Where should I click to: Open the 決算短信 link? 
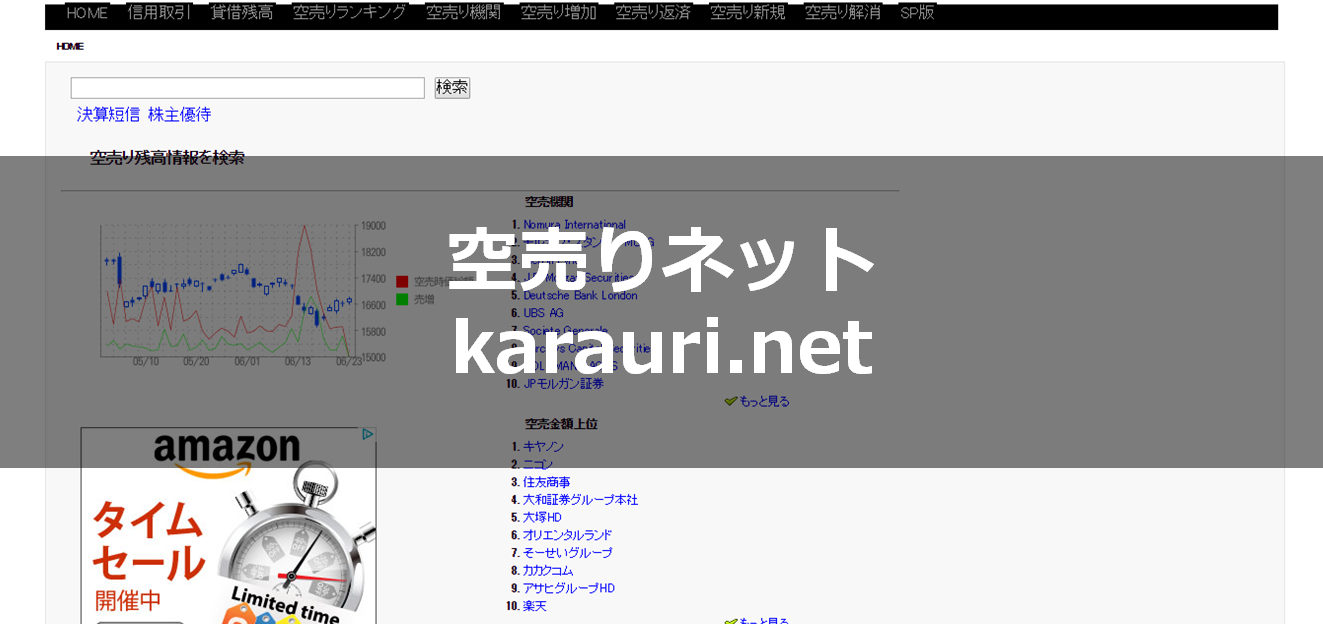coord(109,115)
